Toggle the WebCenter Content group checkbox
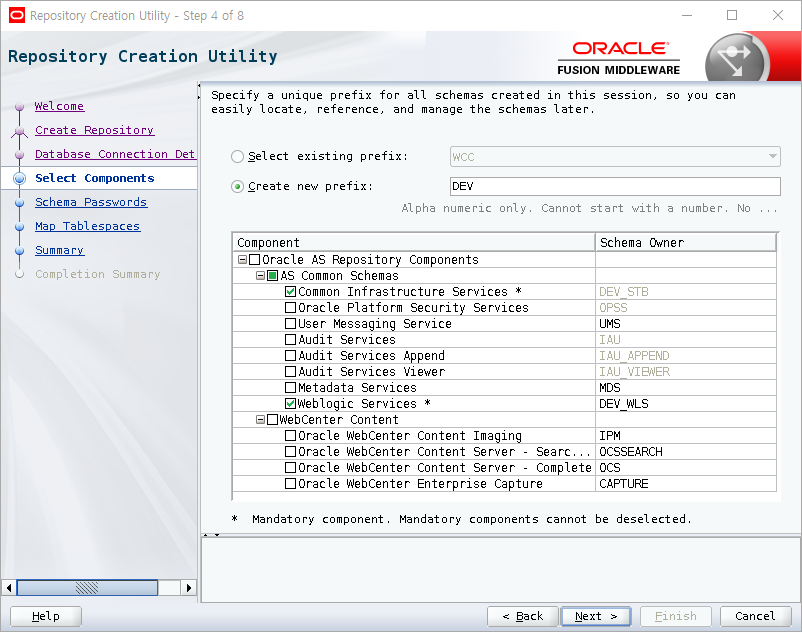802x632 pixels. point(273,419)
